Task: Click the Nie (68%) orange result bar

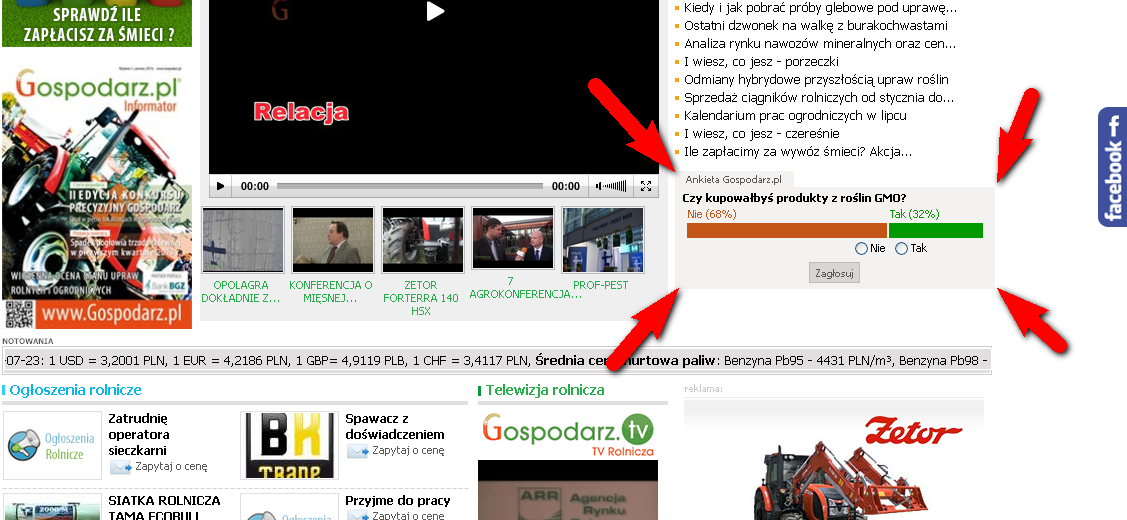Action: tap(786, 230)
